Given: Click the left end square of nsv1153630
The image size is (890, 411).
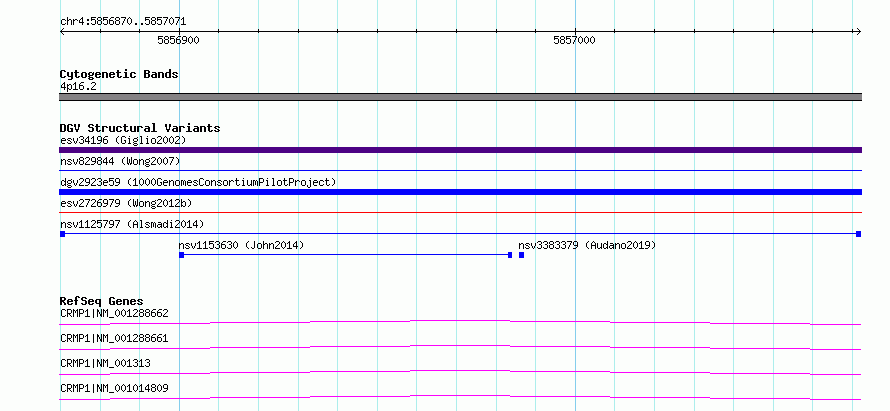Looking at the screenshot, I should point(182,255).
